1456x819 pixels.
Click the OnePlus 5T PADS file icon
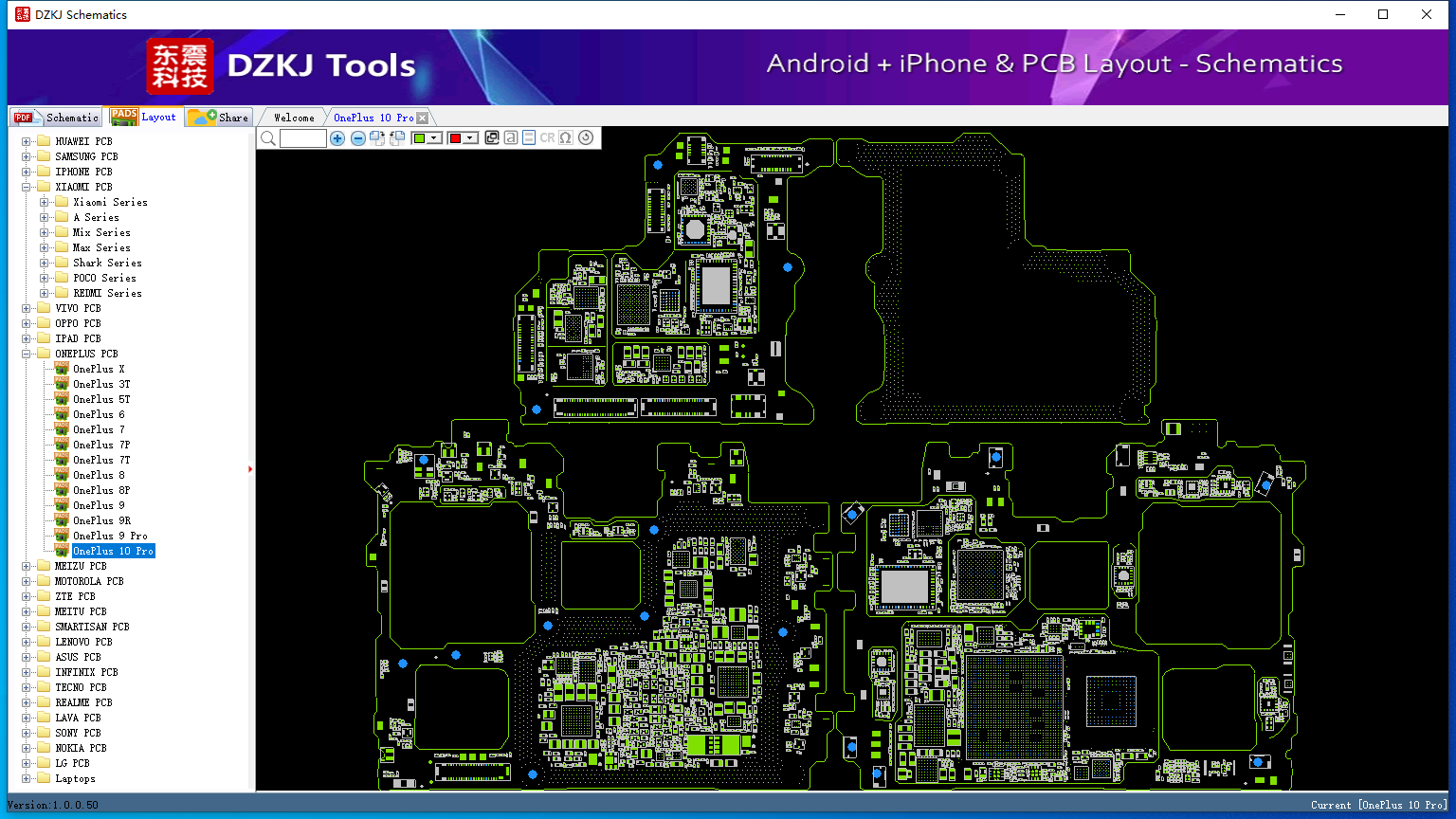tap(62, 399)
